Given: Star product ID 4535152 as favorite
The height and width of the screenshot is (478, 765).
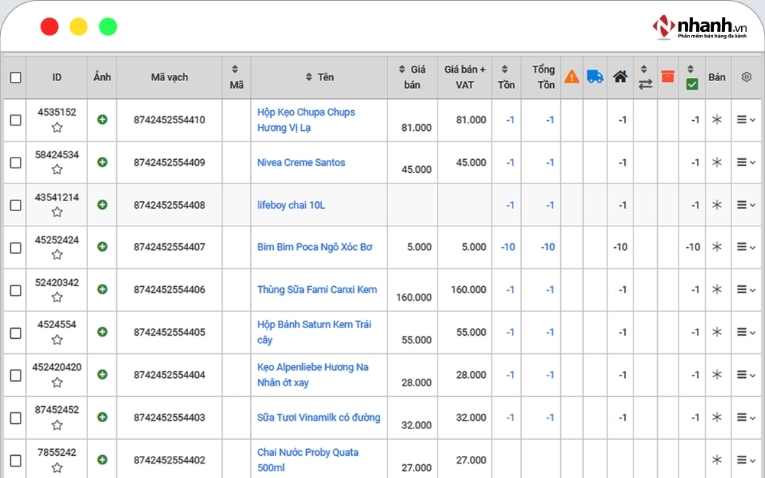Looking at the screenshot, I should [57, 128].
